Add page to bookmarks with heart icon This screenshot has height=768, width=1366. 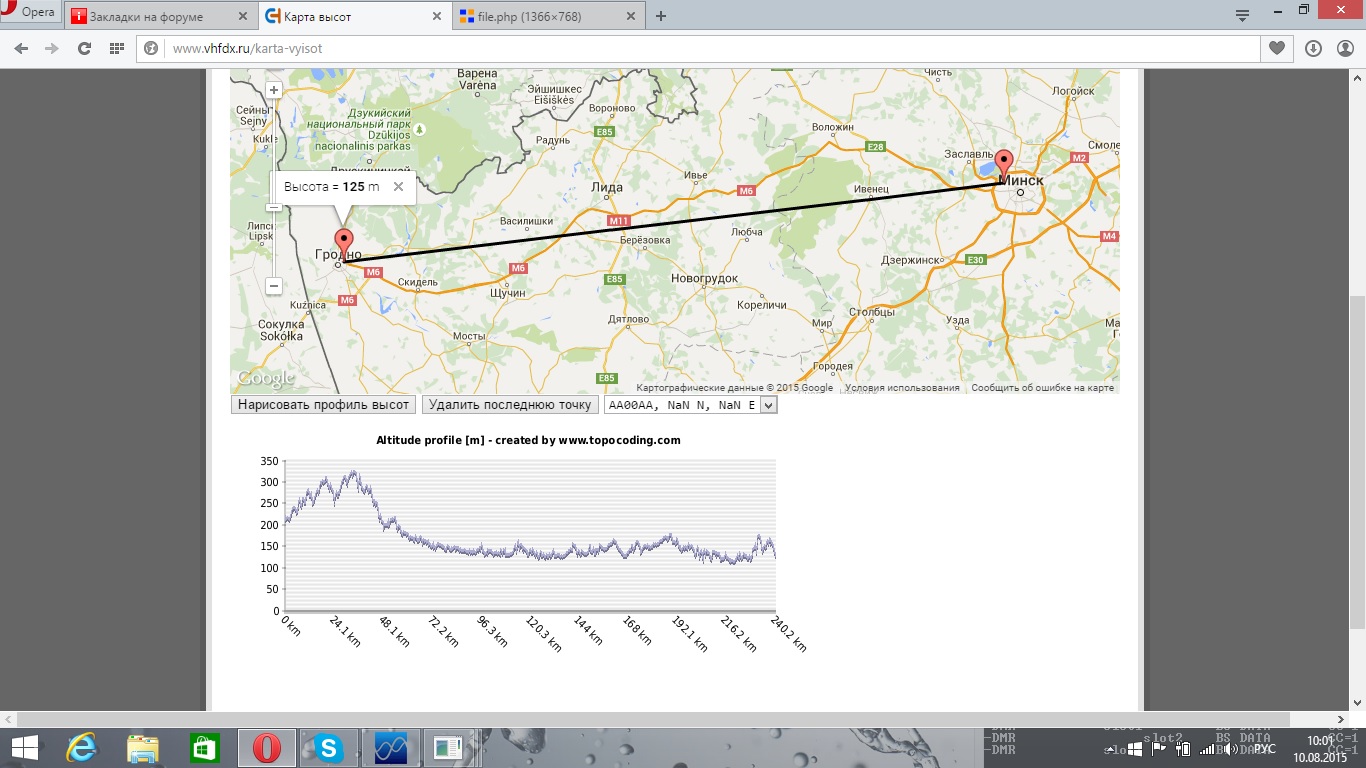pyautogui.click(x=1277, y=48)
